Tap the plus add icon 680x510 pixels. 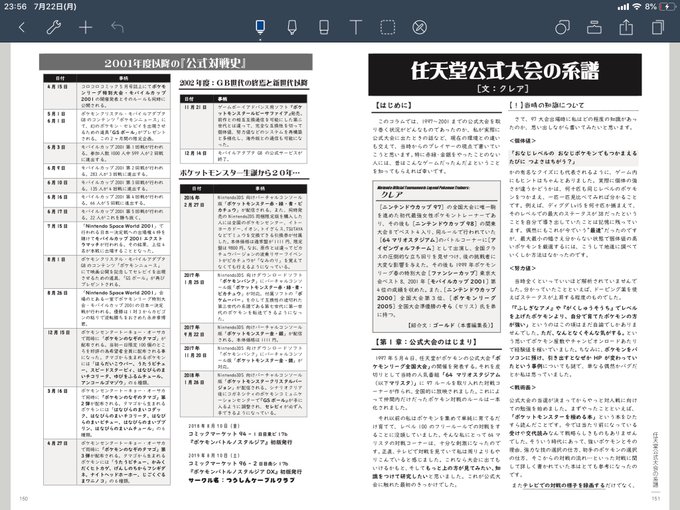(x=85, y=28)
